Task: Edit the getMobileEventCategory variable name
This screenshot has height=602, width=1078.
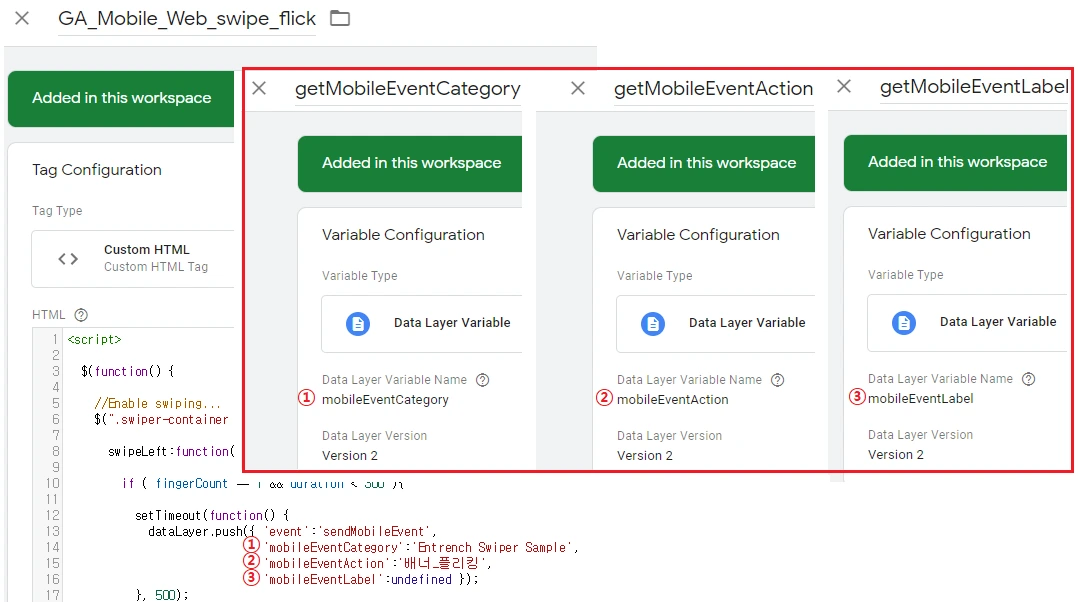Action: coord(408,89)
